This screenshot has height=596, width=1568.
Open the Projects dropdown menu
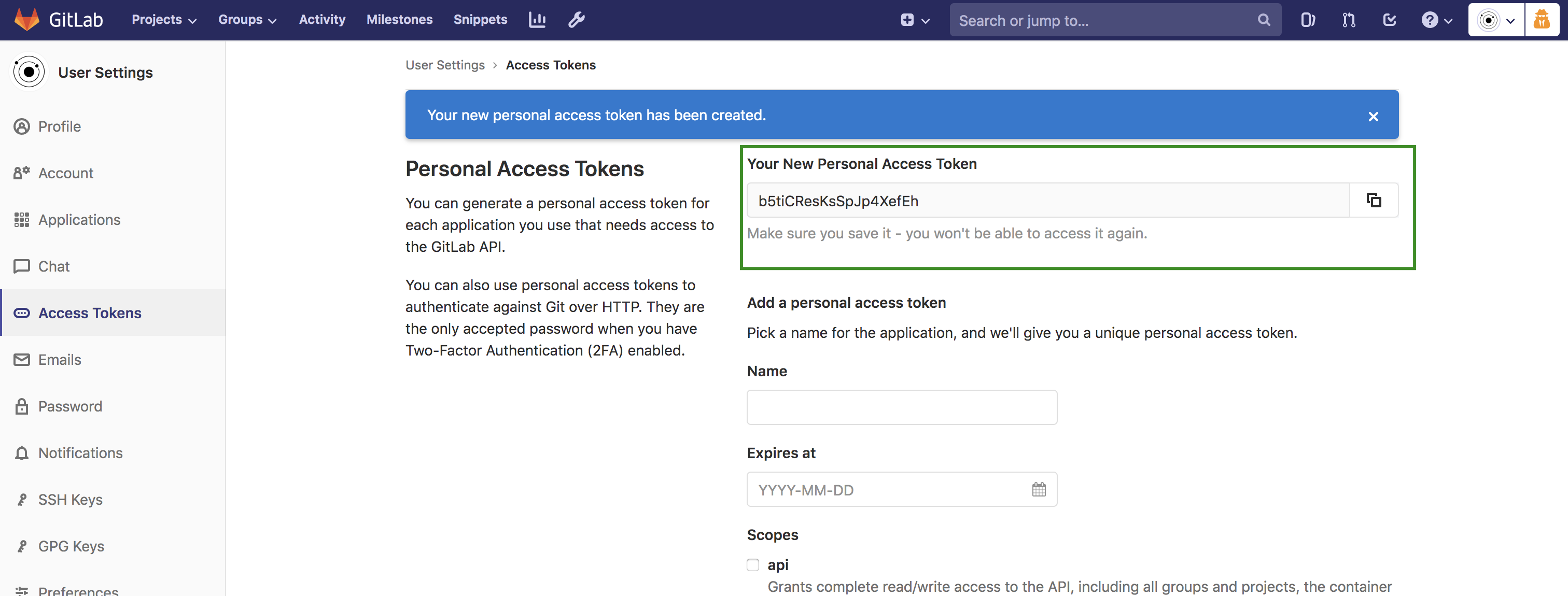pos(162,19)
